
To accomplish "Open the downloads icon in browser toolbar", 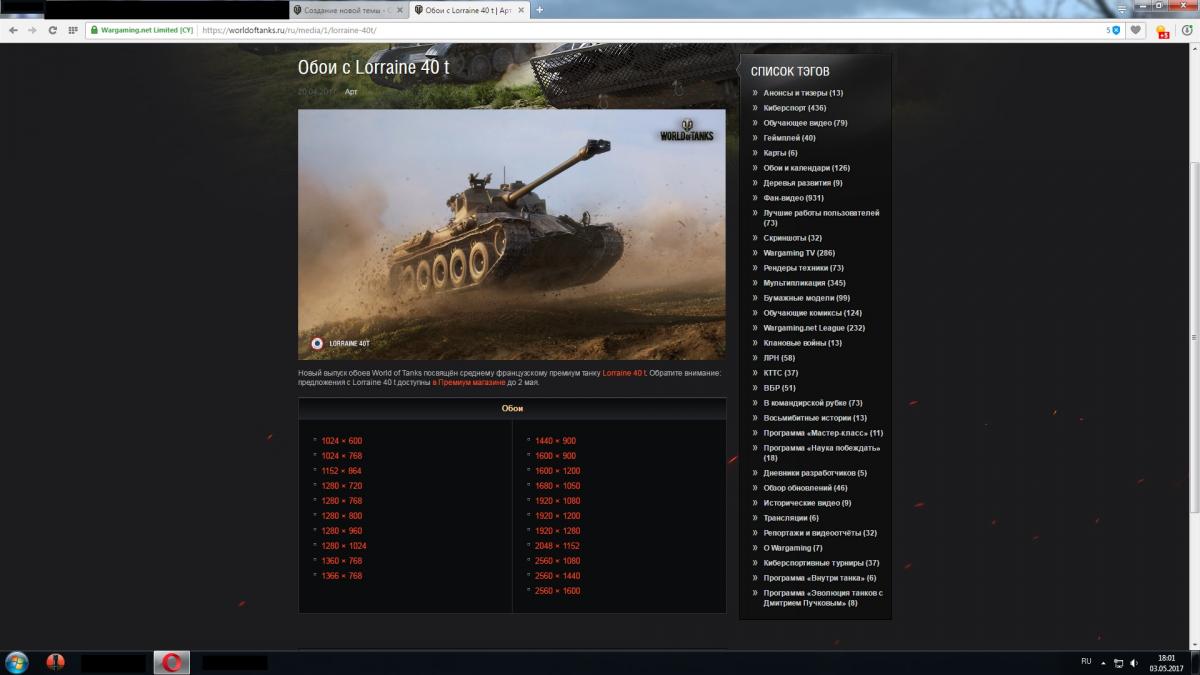I will tap(1187, 30).
